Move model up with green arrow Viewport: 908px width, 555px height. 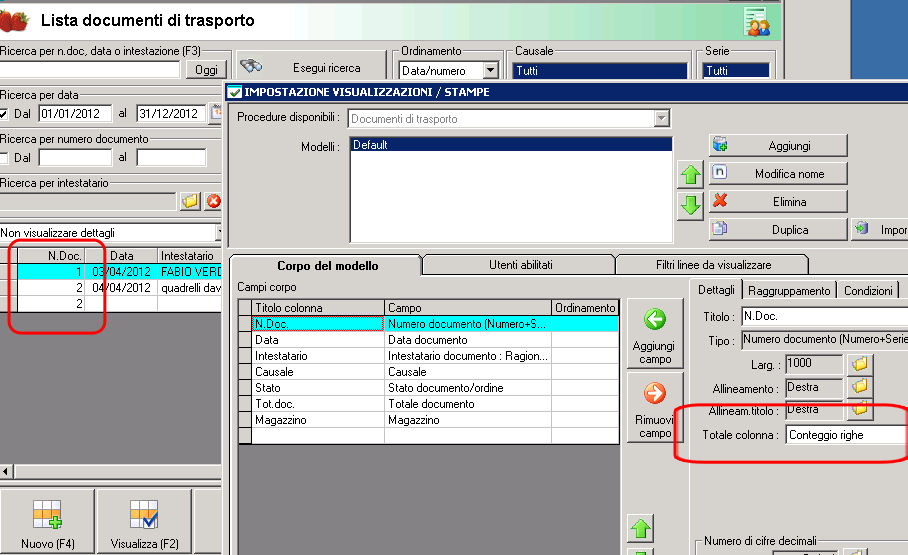click(x=690, y=174)
